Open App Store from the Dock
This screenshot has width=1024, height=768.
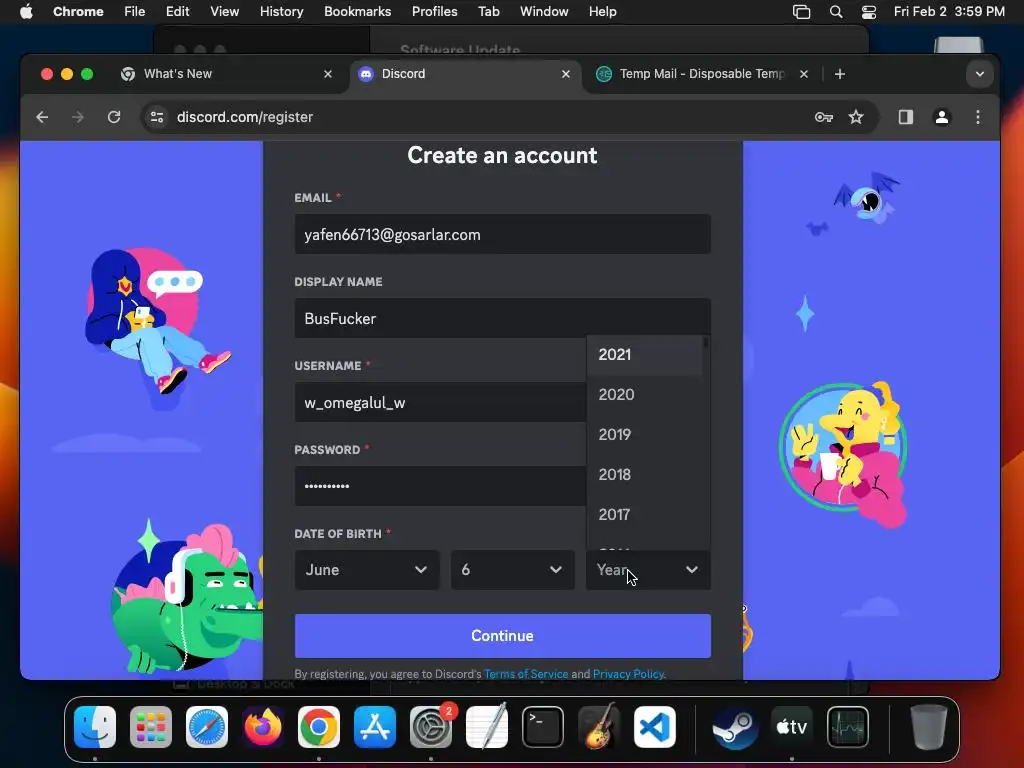pos(375,727)
